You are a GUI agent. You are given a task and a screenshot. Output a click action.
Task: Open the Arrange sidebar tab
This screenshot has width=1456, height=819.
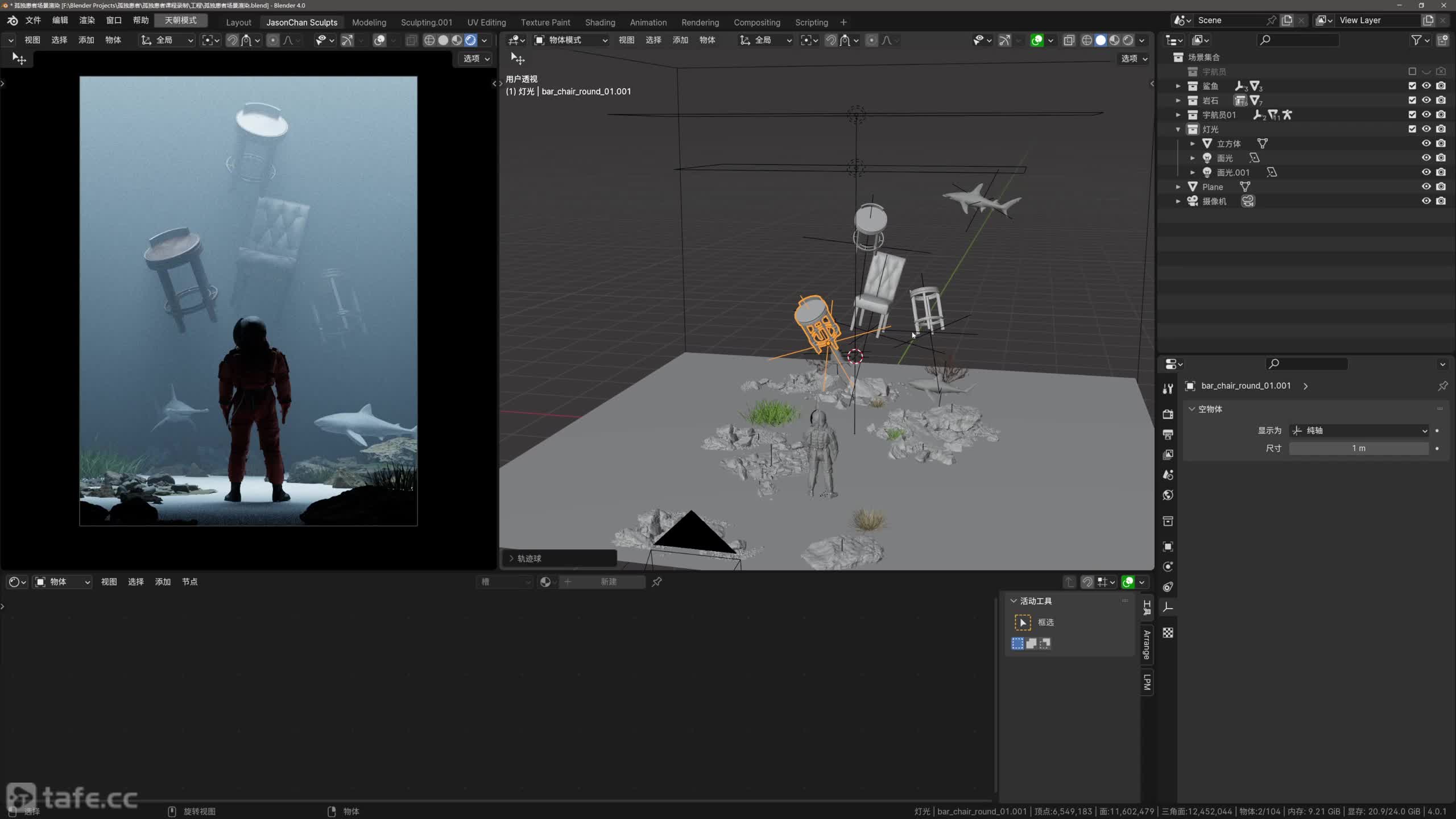click(1147, 645)
